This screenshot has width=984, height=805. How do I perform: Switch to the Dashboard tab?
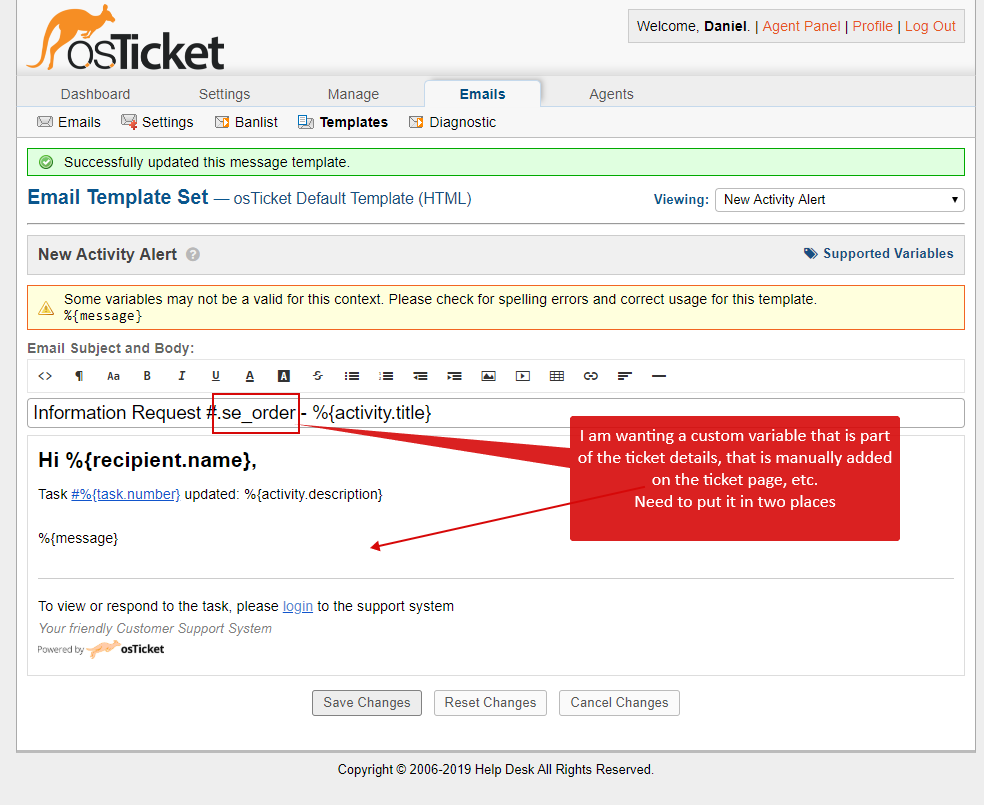click(95, 94)
